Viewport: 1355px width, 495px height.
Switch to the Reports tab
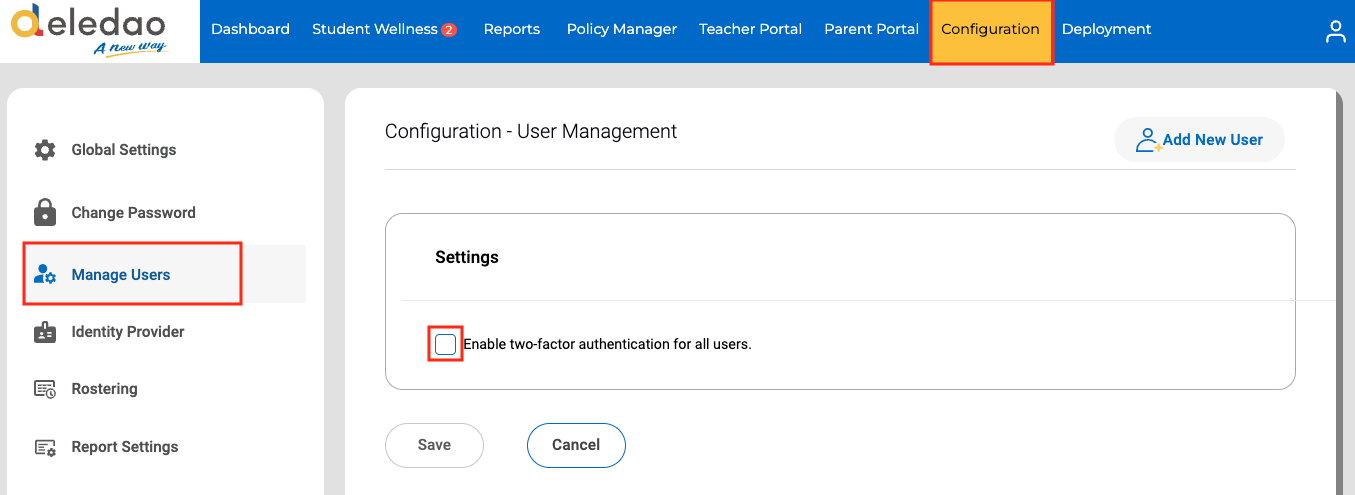(x=512, y=29)
